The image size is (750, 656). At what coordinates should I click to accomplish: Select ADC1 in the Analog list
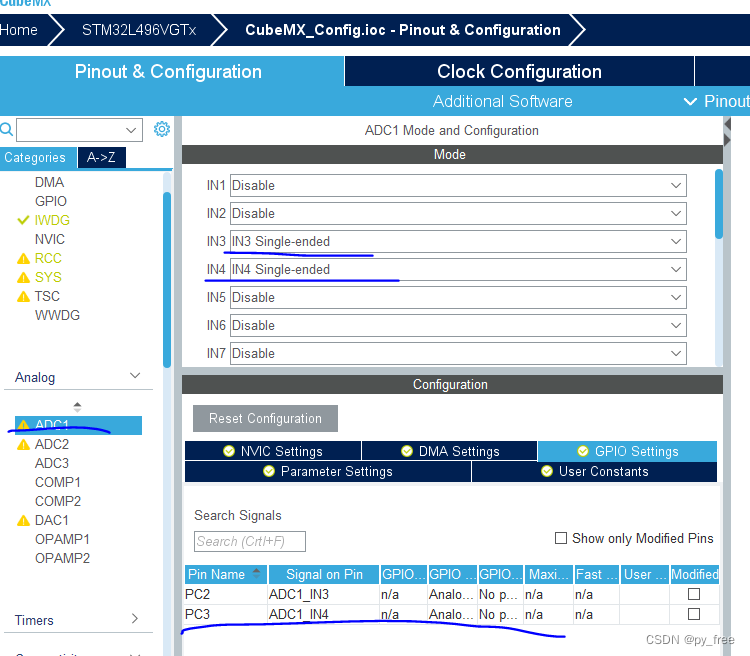[78, 425]
